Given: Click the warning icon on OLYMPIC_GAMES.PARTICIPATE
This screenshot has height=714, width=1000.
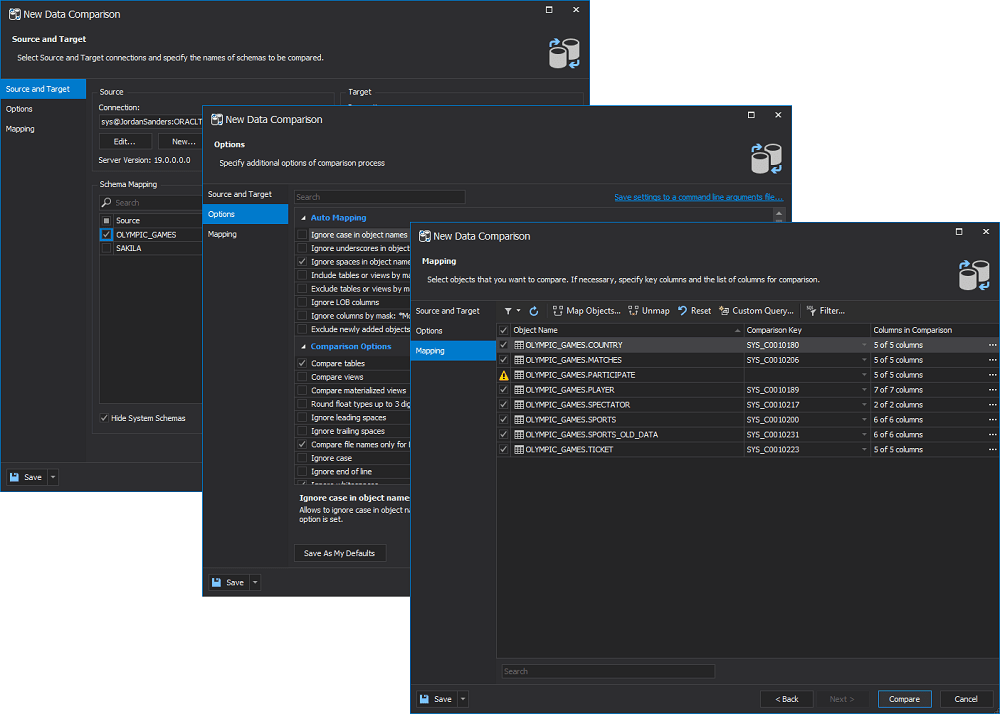Looking at the screenshot, I should pyautogui.click(x=505, y=374).
